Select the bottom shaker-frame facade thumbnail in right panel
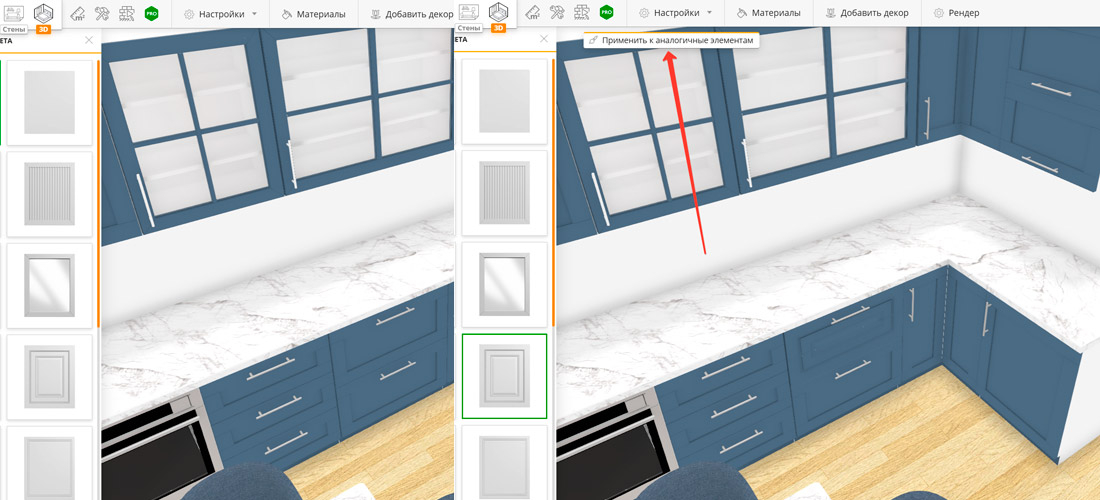This screenshot has height=500, width=1100. tap(504, 462)
